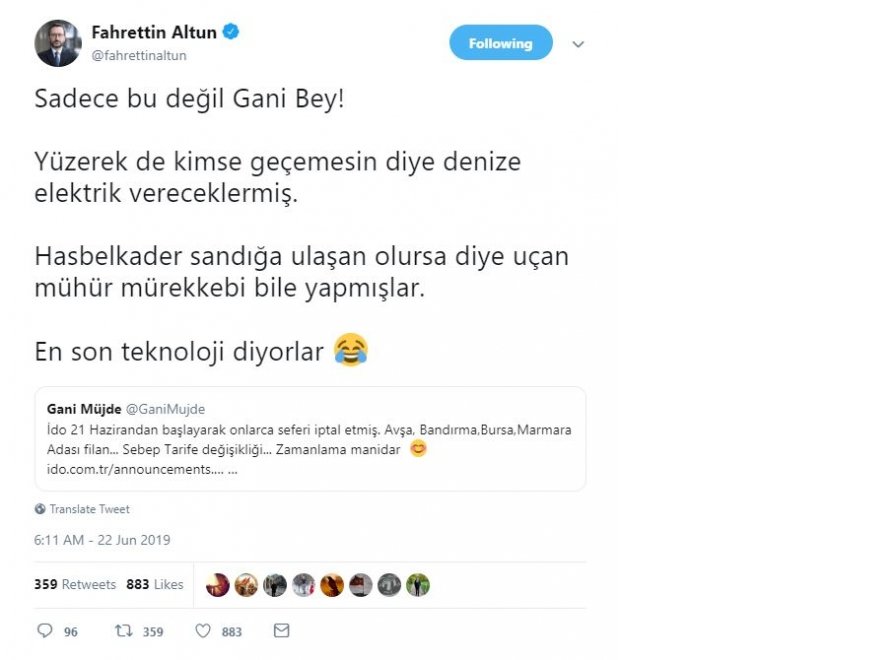
Task: Open the Translate Tweet link
Action: pos(89,509)
